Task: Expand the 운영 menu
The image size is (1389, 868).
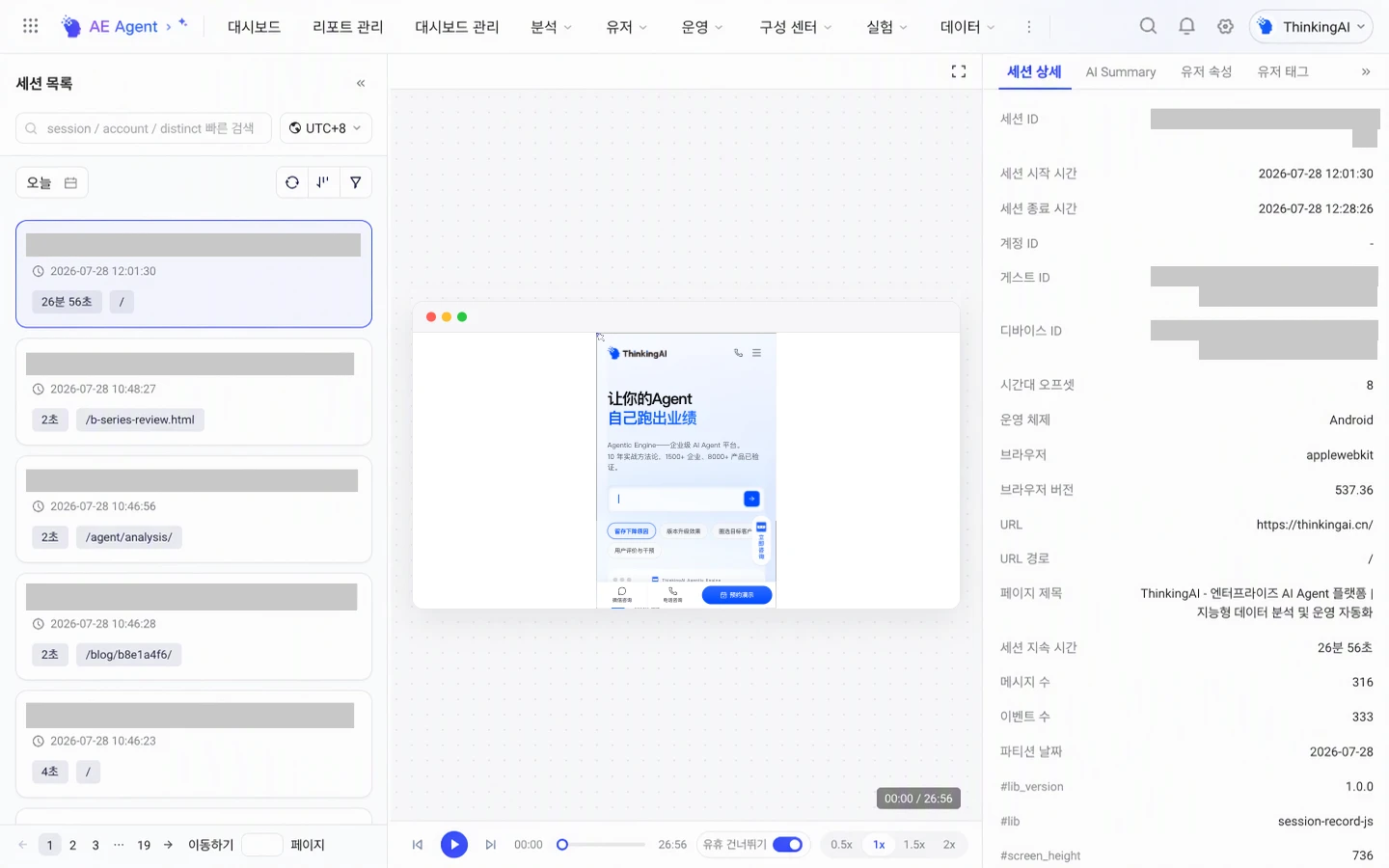Action: pos(702,27)
